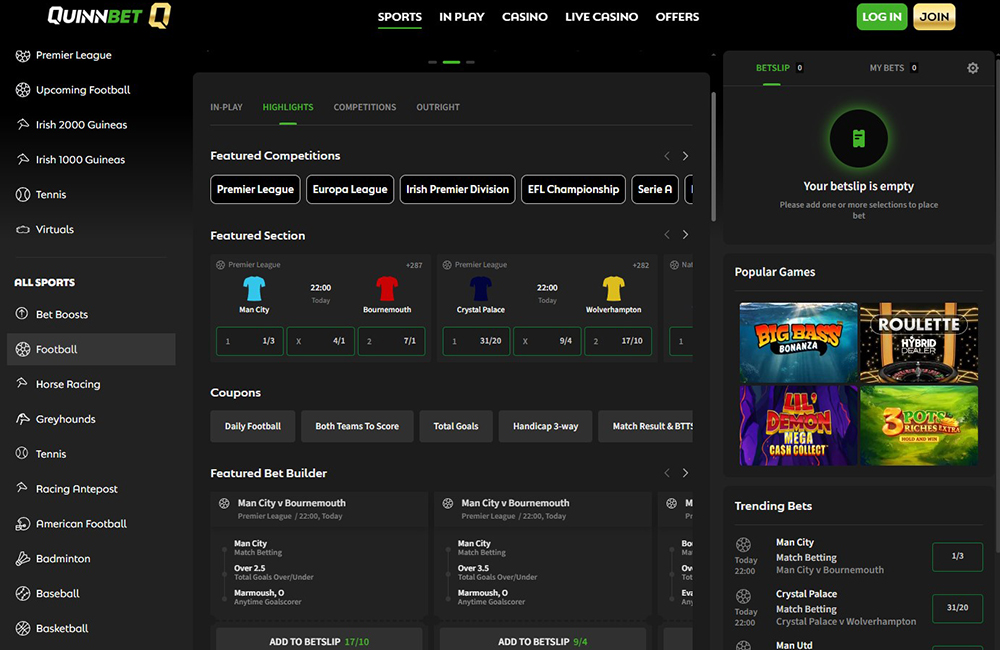Click the Log In button
The width and height of the screenshot is (1000, 650).
(882, 17)
